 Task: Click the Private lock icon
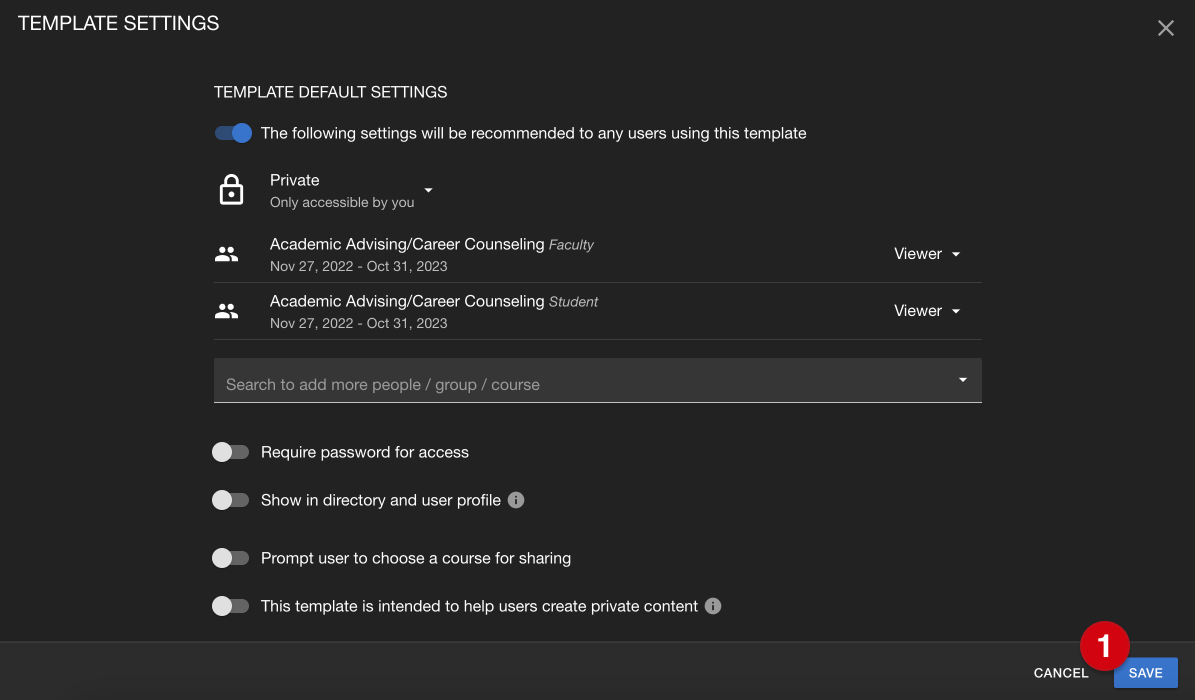pyautogui.click(x=231, y=190)
